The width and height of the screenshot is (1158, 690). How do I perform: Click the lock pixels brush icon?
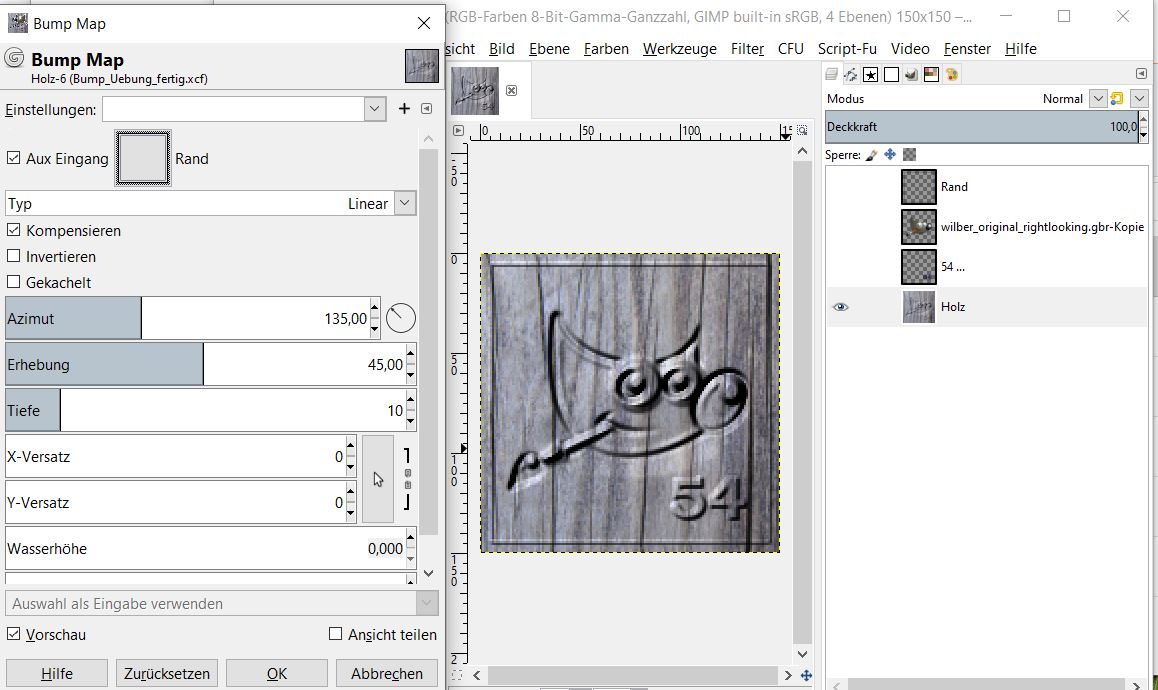(x=870, y=155)
